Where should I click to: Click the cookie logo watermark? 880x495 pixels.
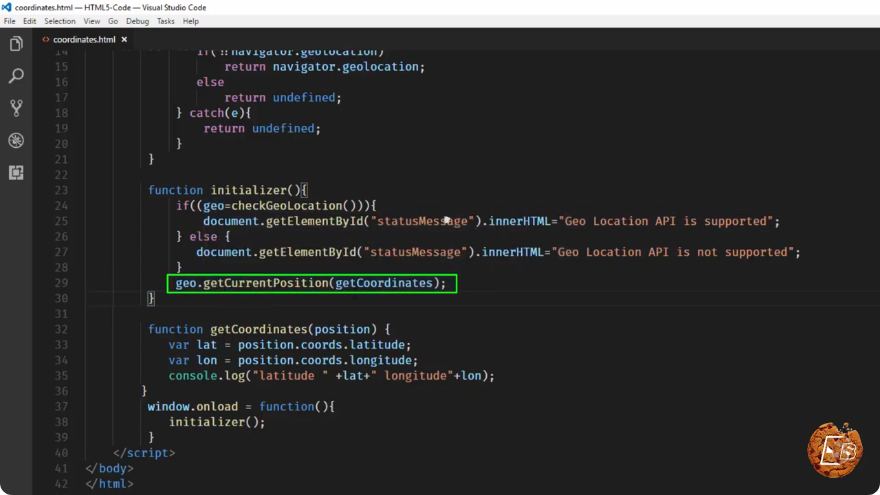[835, 450]
